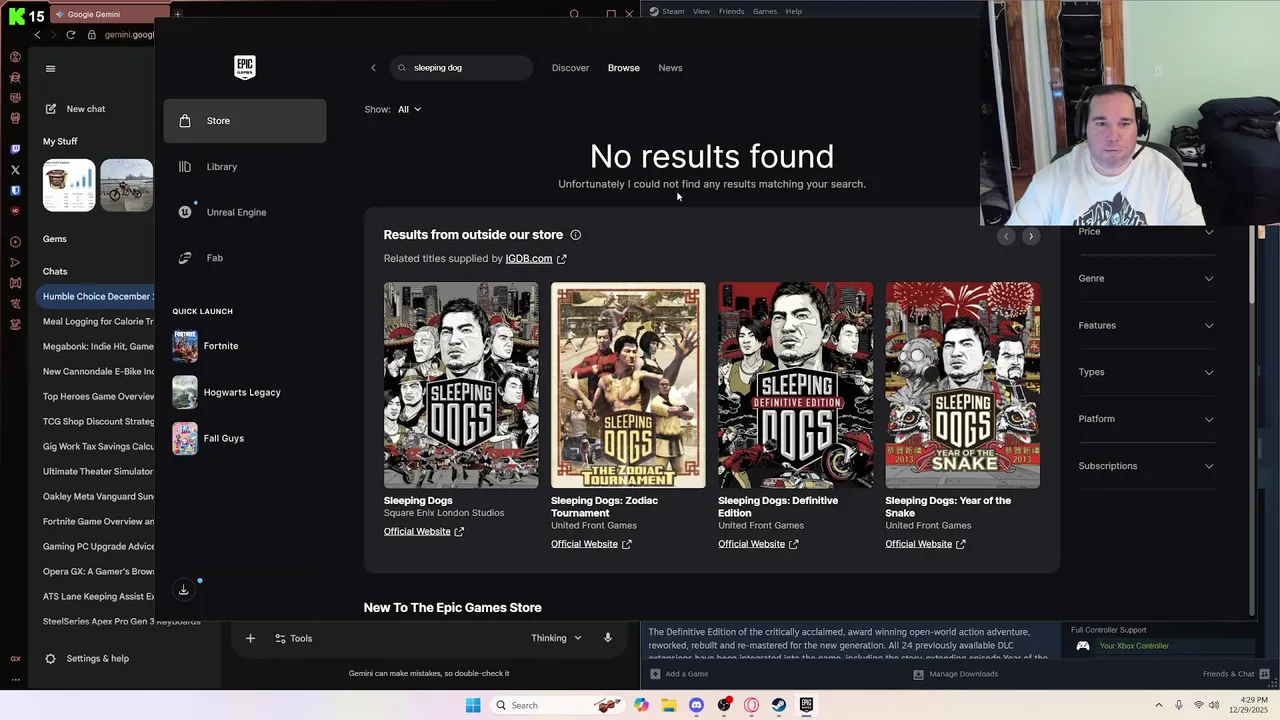Screen dimensions: 1280x720
Task: Open the Games menu in Steam
Action: click(765, 11)
